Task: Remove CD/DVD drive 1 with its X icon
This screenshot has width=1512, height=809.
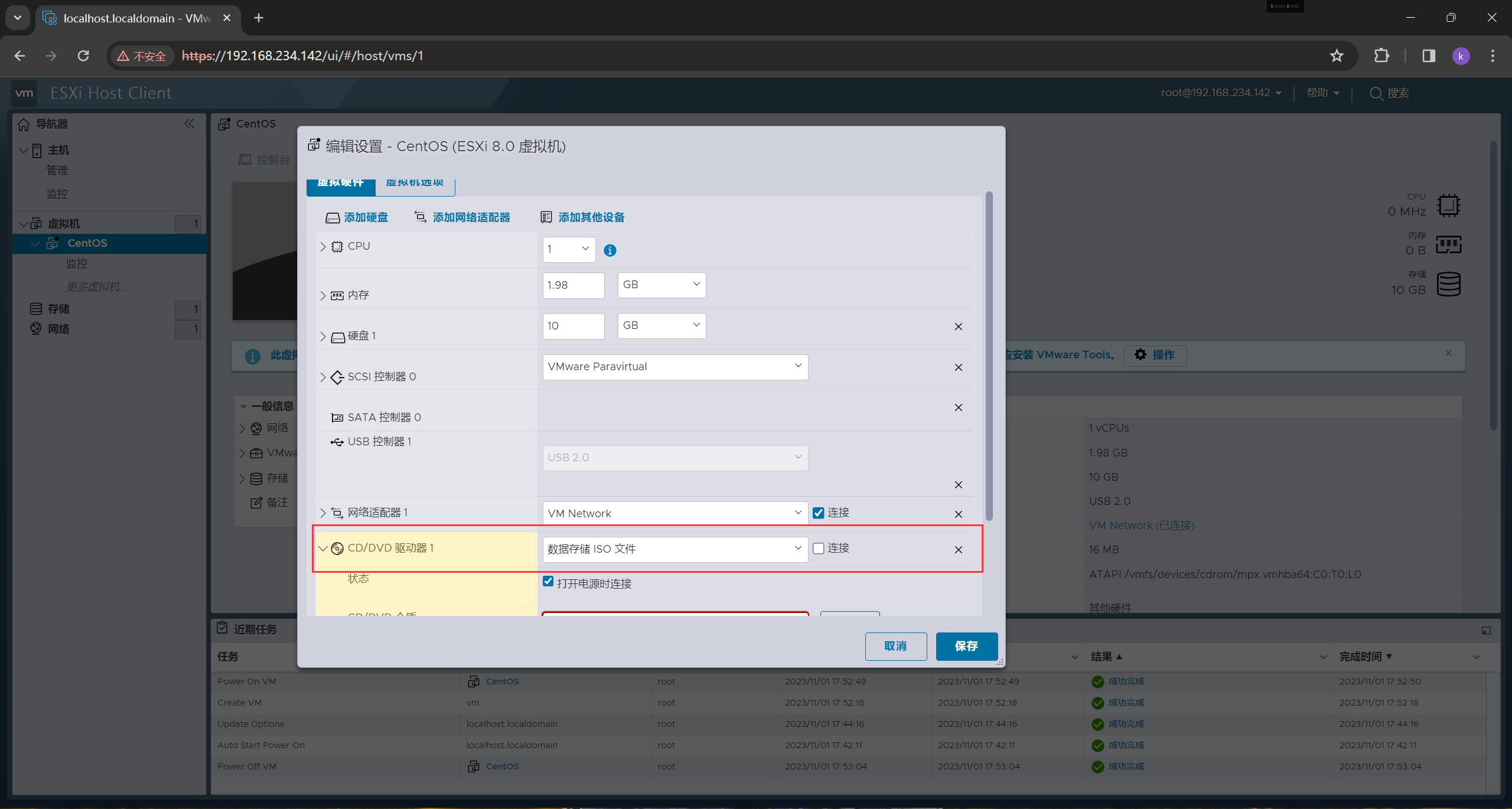Action: tap(958, 550)
